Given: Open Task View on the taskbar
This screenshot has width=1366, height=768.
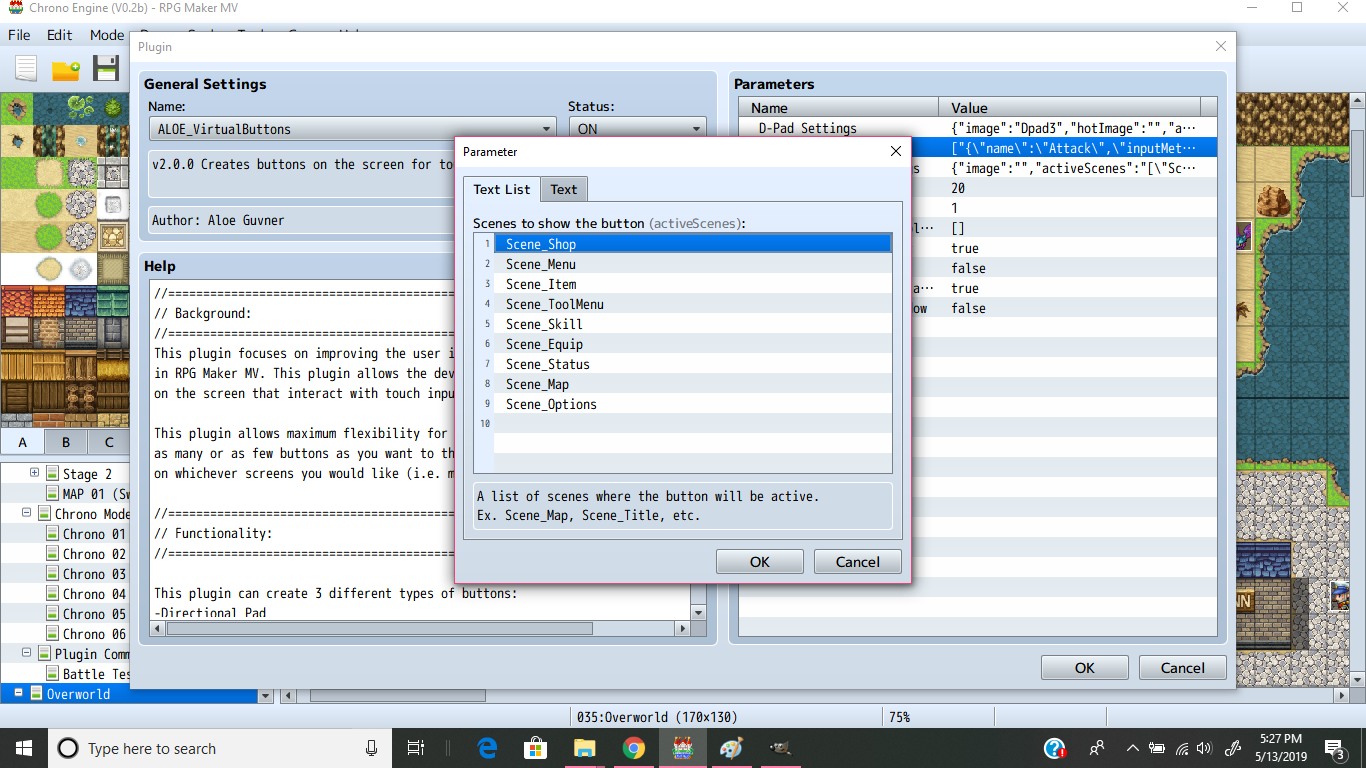Looking at the screenshot, I should [415, 748].
